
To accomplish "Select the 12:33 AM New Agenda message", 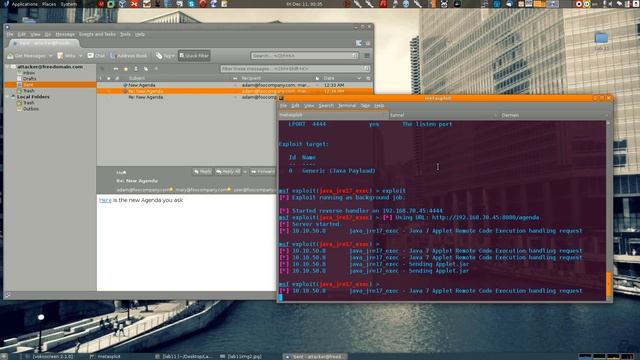I will (235, 85).
